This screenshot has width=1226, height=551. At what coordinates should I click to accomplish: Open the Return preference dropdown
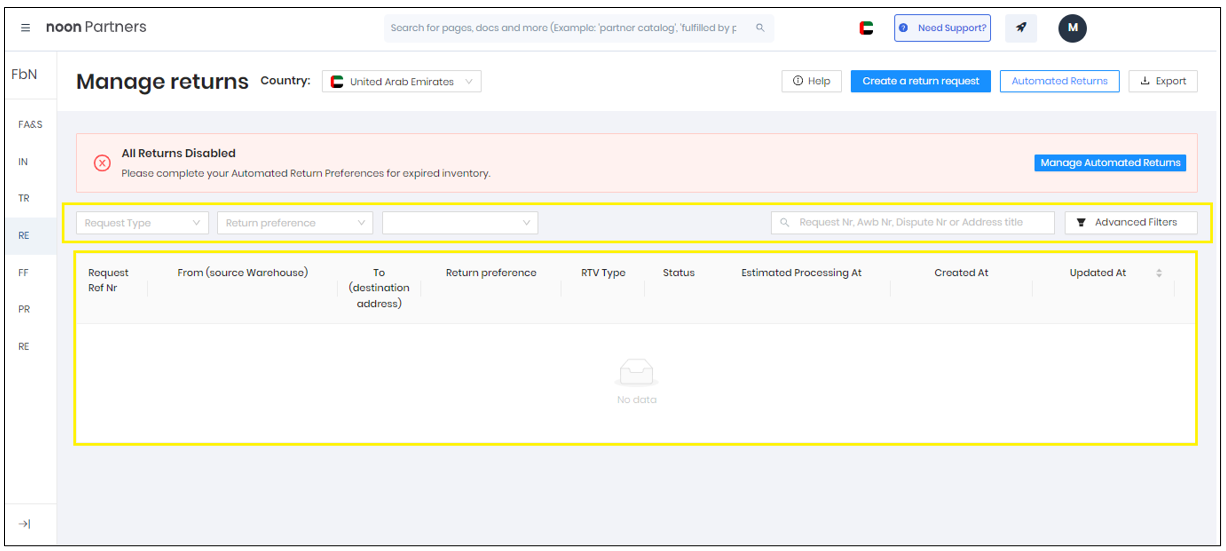pos(295,223)
